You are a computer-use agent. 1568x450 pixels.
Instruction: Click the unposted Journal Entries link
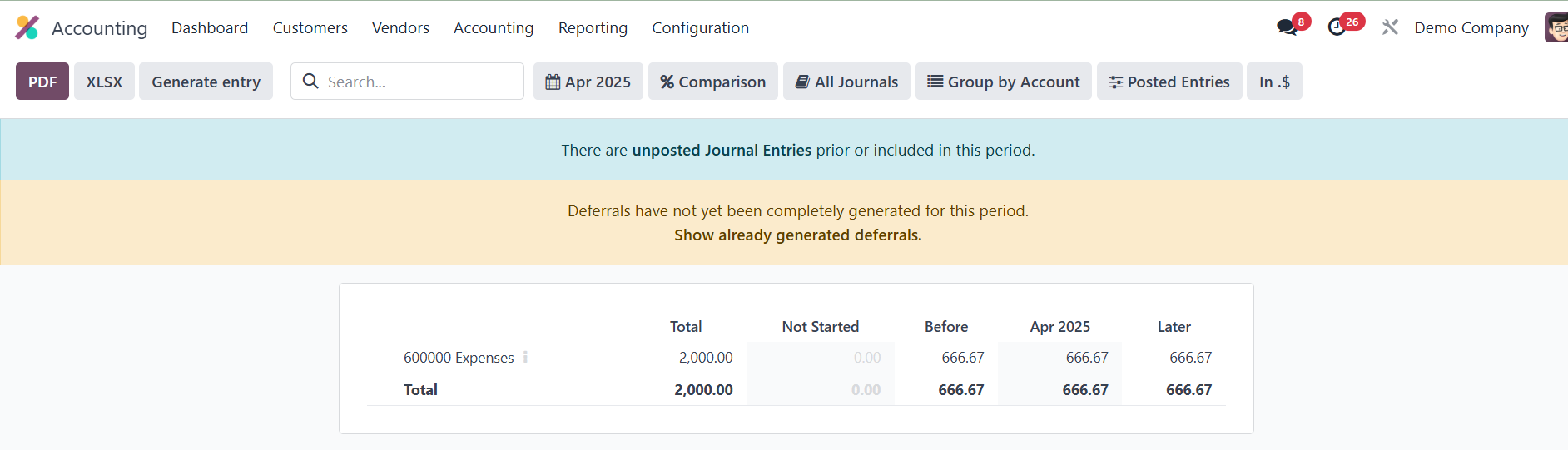coord(722,151)
